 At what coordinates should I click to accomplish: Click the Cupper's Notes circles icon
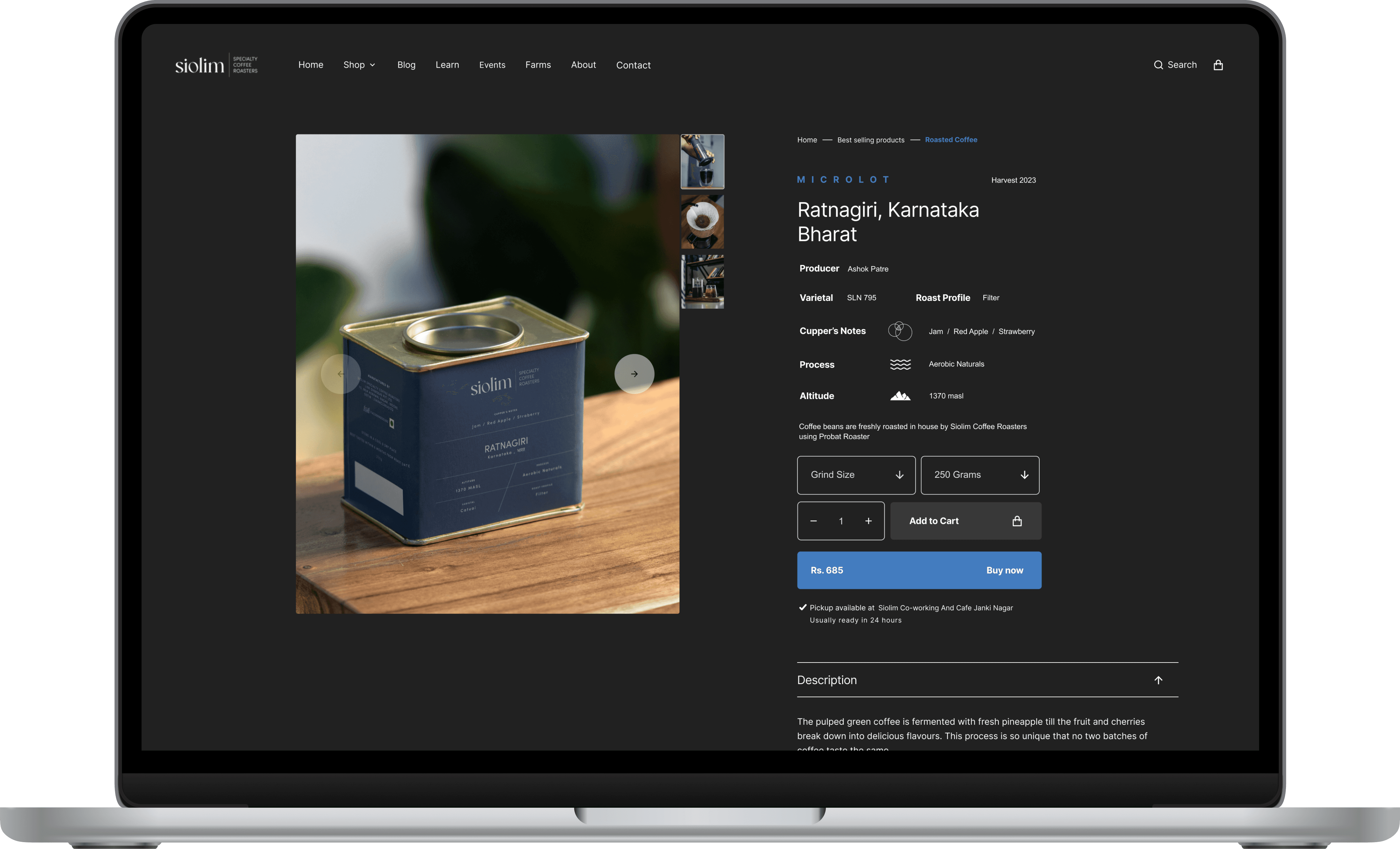[899, 331]
